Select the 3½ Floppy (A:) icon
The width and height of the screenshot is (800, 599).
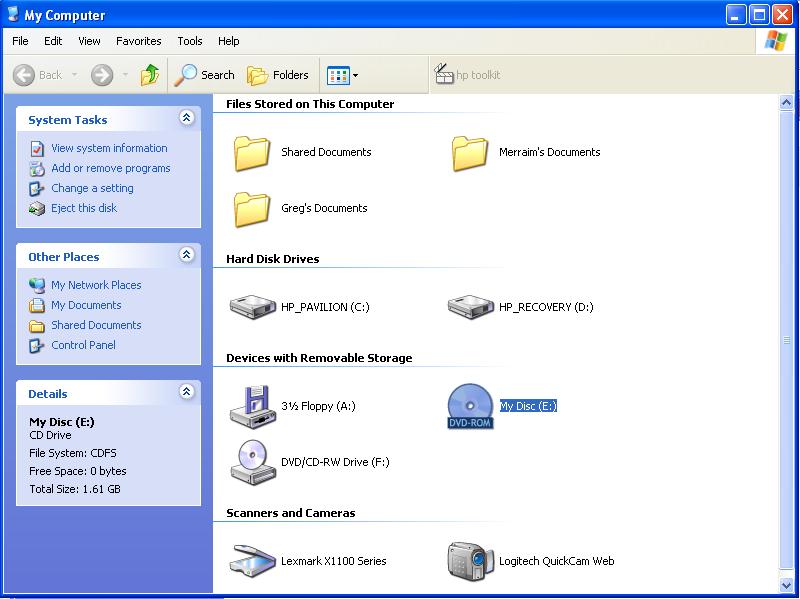tap(253, 407)
